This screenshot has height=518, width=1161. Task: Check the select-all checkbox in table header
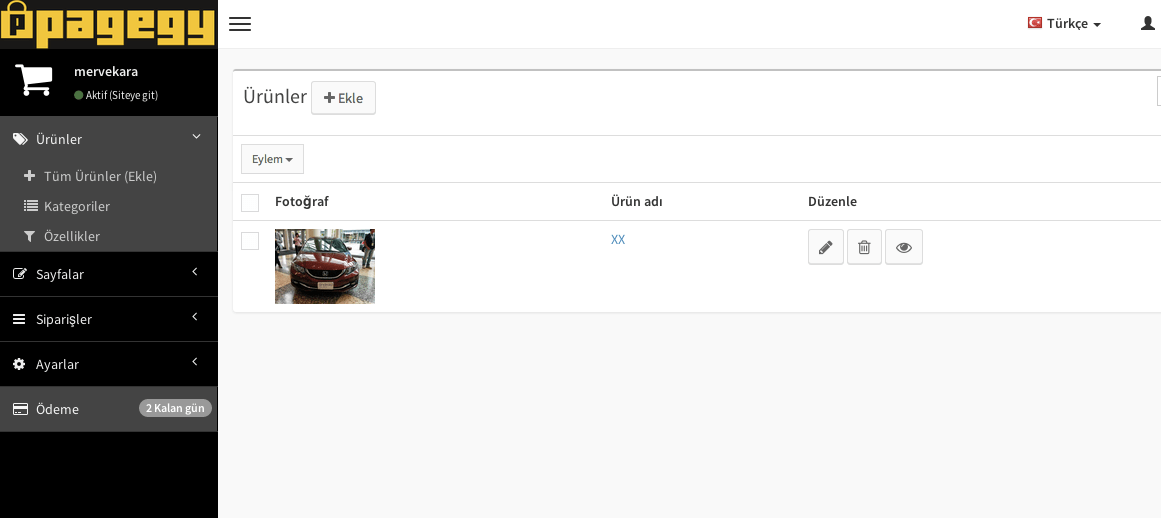[250, 203]
